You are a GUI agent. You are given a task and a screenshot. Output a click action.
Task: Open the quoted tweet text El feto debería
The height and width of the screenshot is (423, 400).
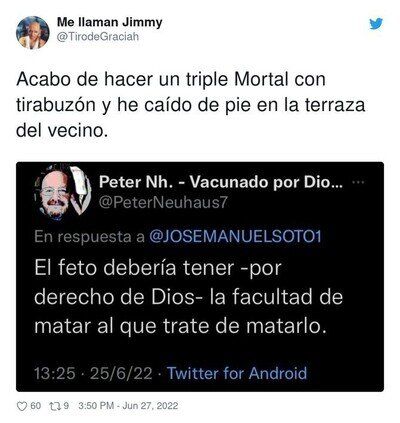pos(189,297)
